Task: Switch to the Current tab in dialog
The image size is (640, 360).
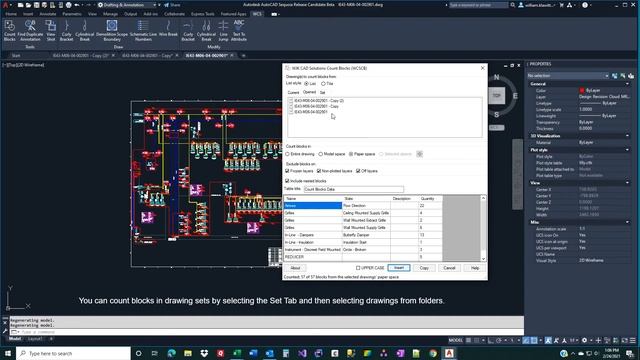Action: coord(293,93)
